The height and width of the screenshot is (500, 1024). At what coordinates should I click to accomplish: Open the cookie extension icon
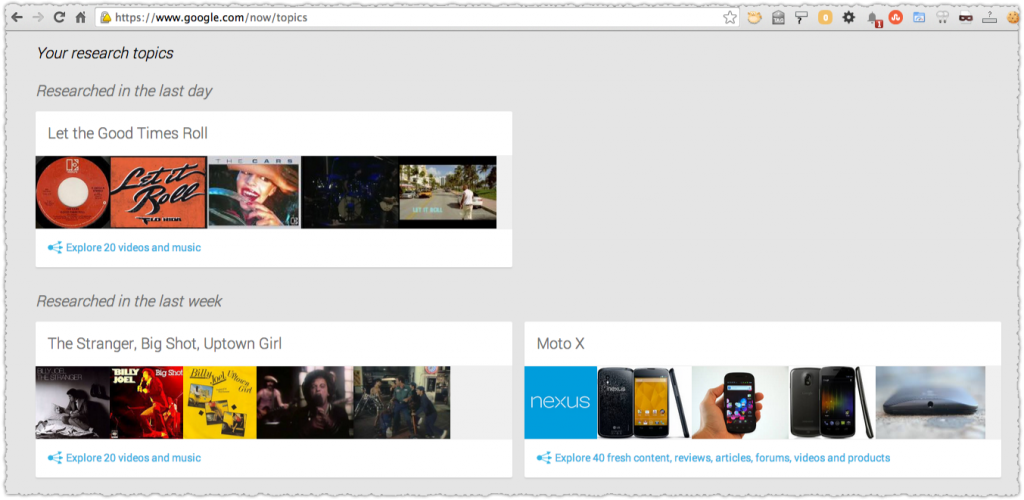(x=1012, y=18)
